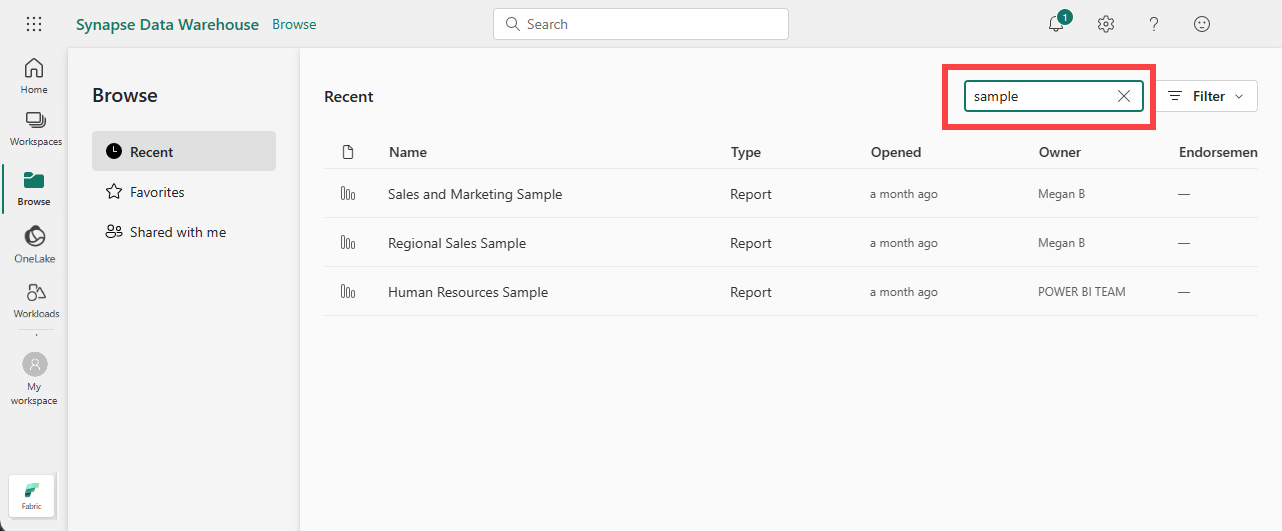Image resolution: width=1282 pixels, height=531 pixels.
Task: Open Workspaces from the left rail
Action: coord(35,128)
